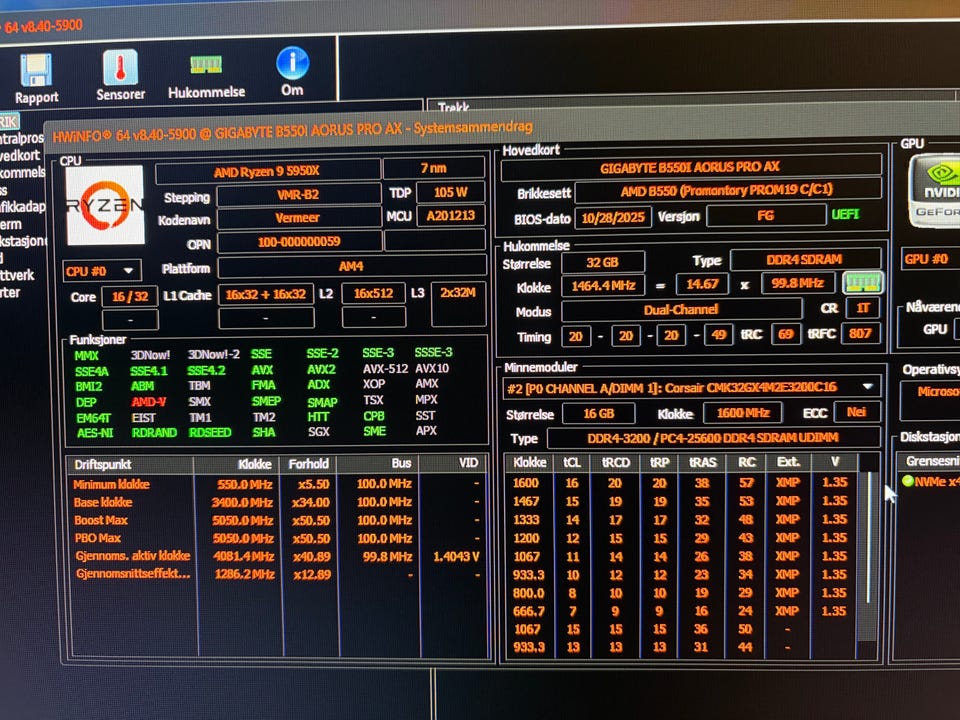Click the RDSEED feature label
Viewport: 960px width, 720px height.
click(209, 432)
